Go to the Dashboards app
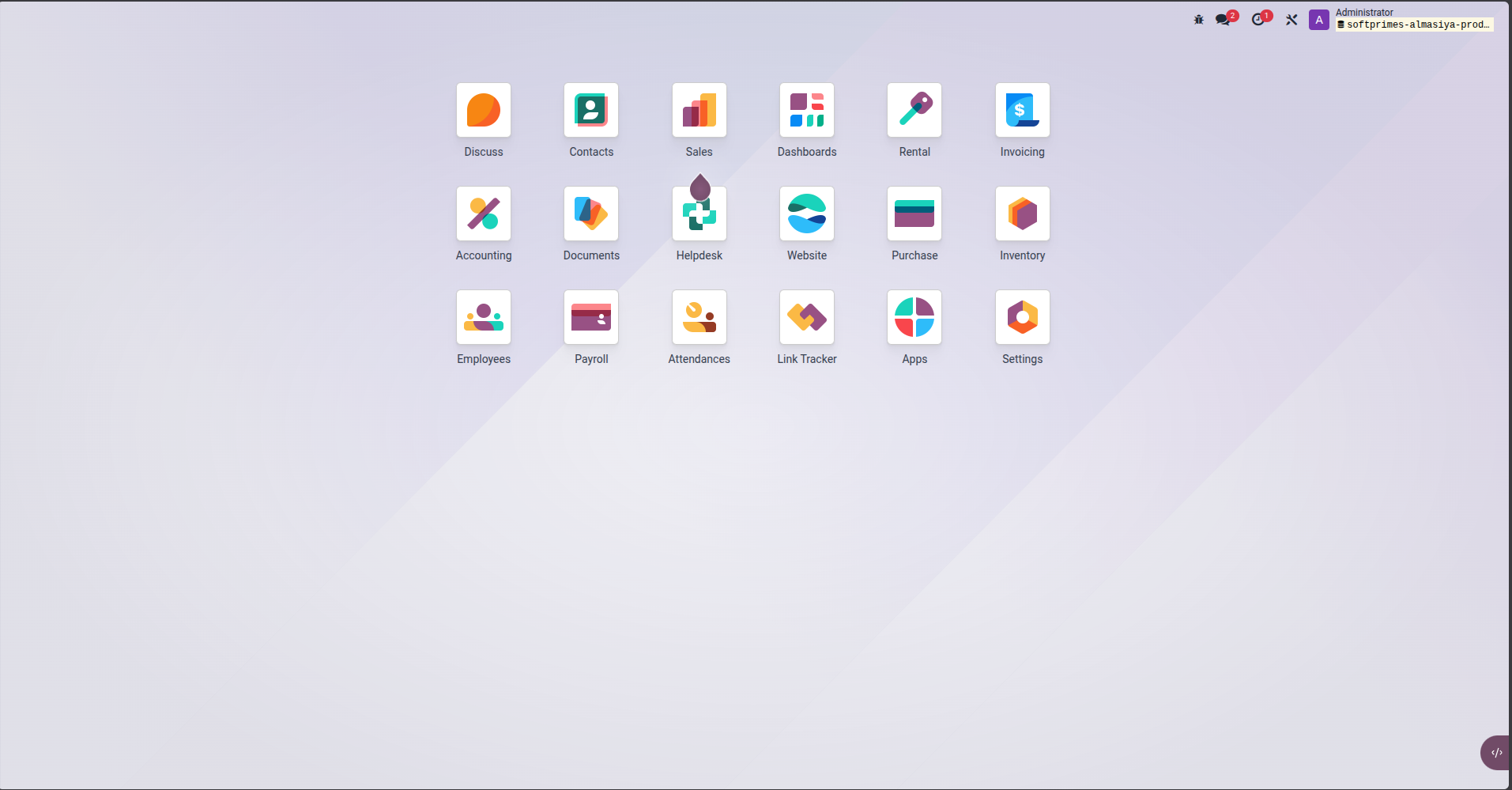Screen dimensions: 1512x790 (807, 110)
